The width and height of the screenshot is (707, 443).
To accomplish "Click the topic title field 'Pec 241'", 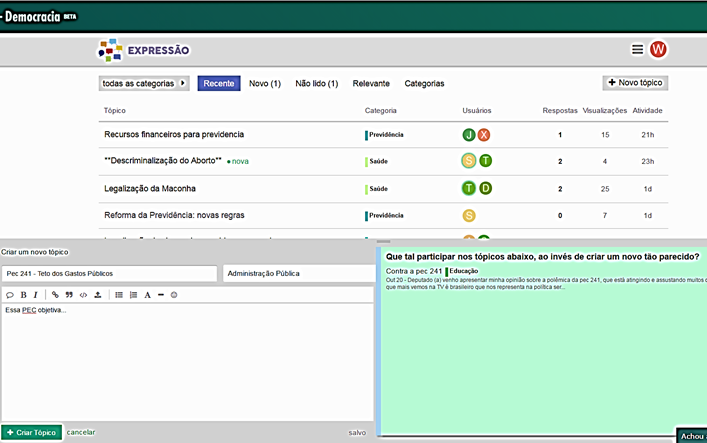I will click(108, 273).
